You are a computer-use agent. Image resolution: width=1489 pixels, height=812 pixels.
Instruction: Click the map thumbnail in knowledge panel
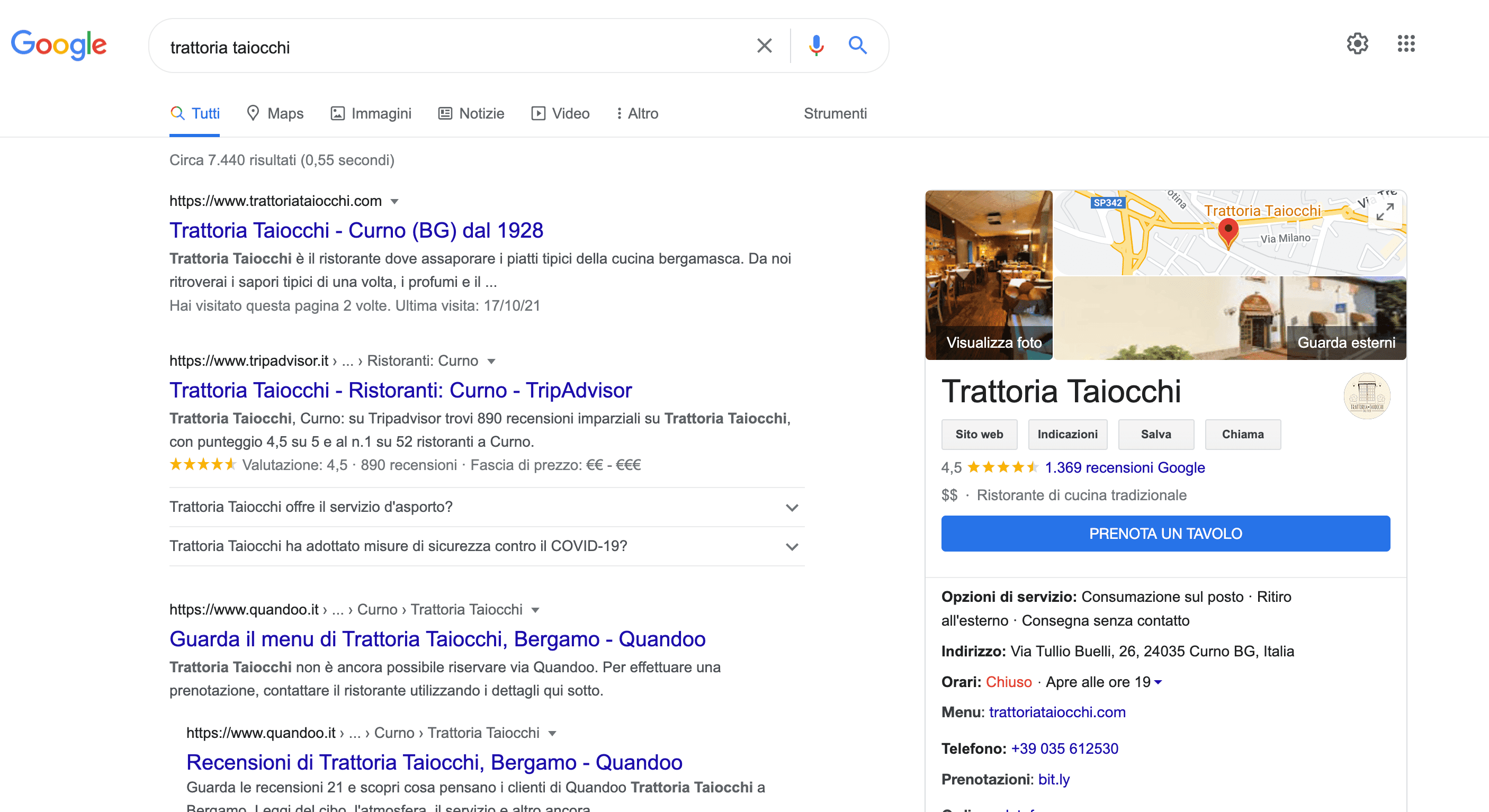[1230, 233]
